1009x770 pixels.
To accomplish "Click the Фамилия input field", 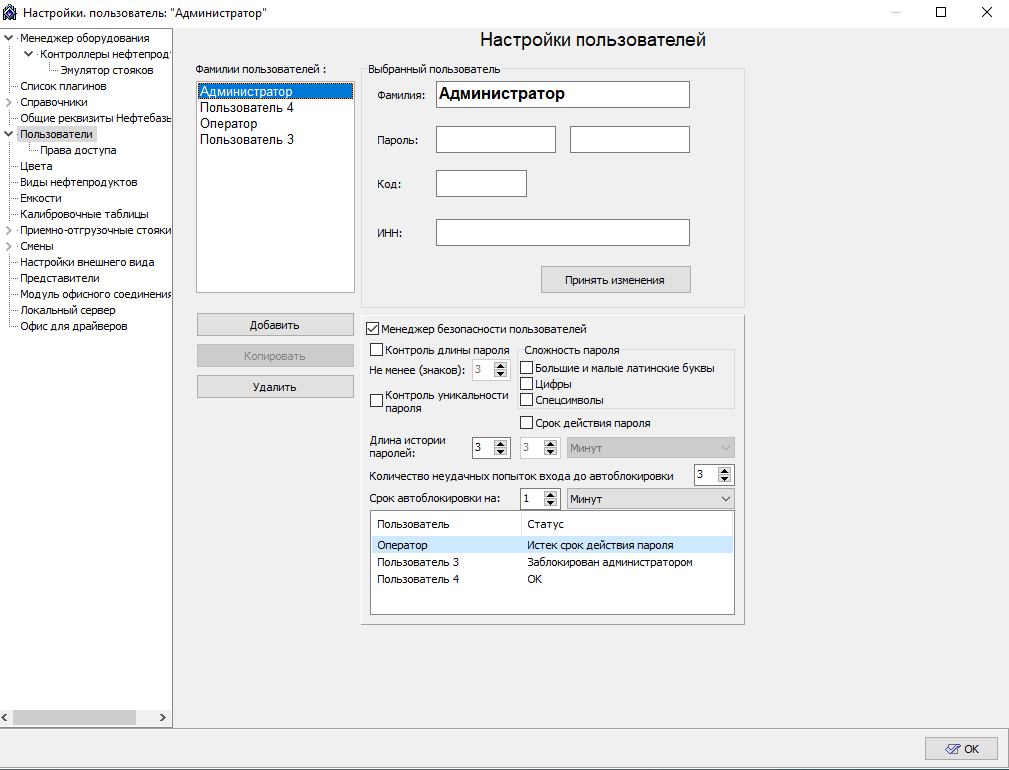I will (562, 95).
